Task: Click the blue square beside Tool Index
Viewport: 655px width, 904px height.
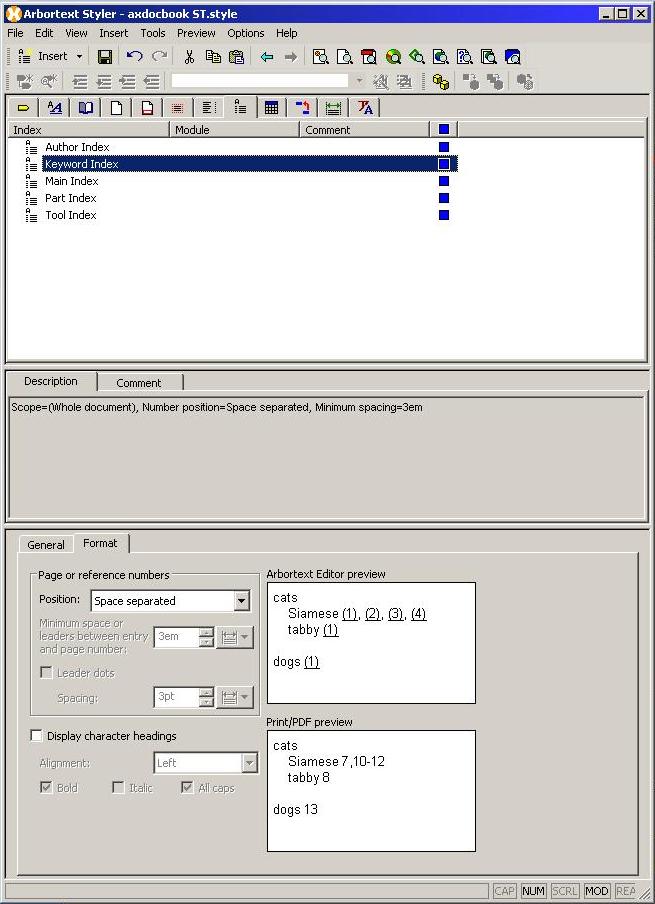Action: pos(443,215)
